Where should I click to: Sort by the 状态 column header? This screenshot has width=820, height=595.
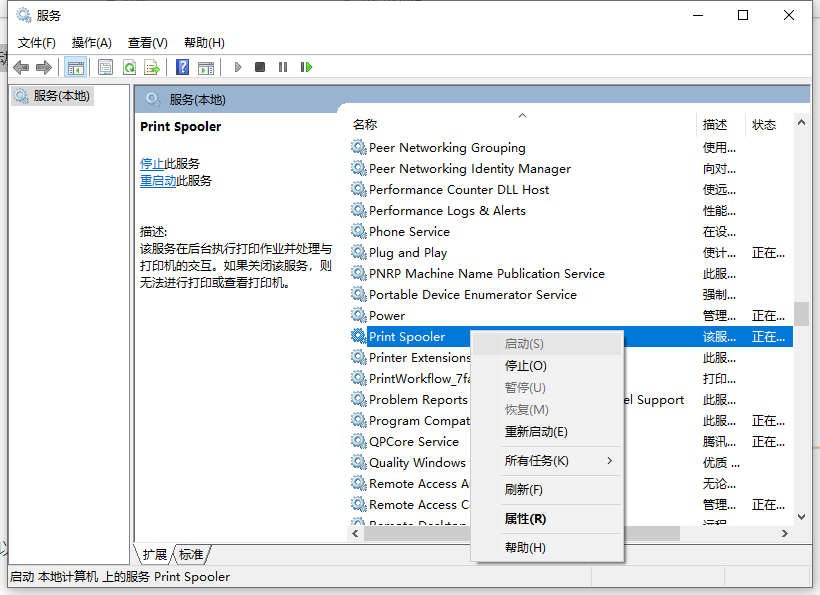(x=769, y=124)
